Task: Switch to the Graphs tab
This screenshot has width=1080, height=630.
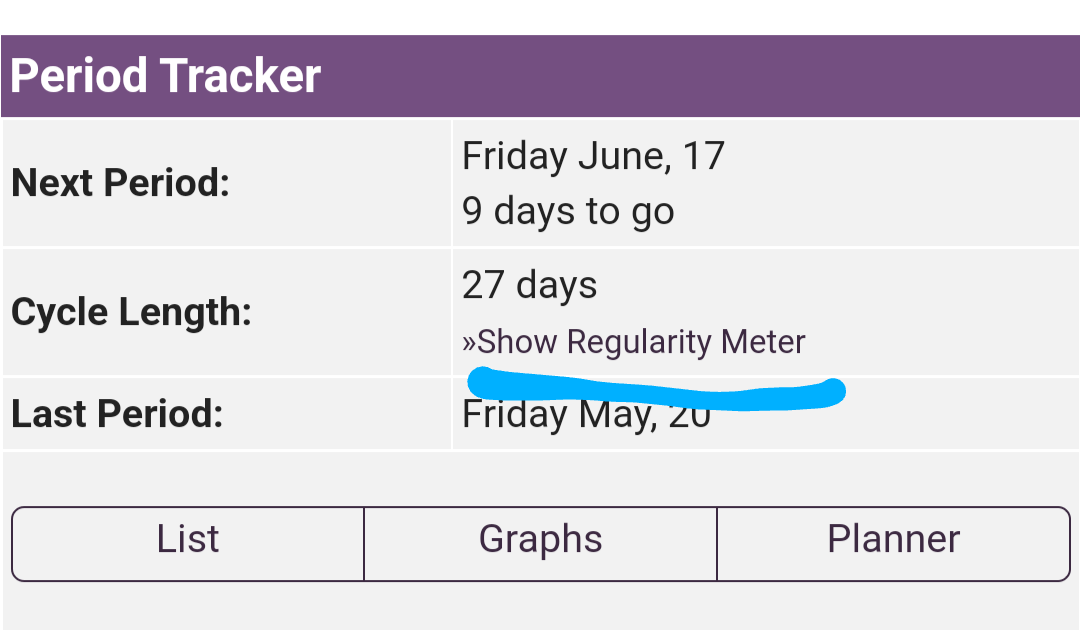Action: (540, 541)
